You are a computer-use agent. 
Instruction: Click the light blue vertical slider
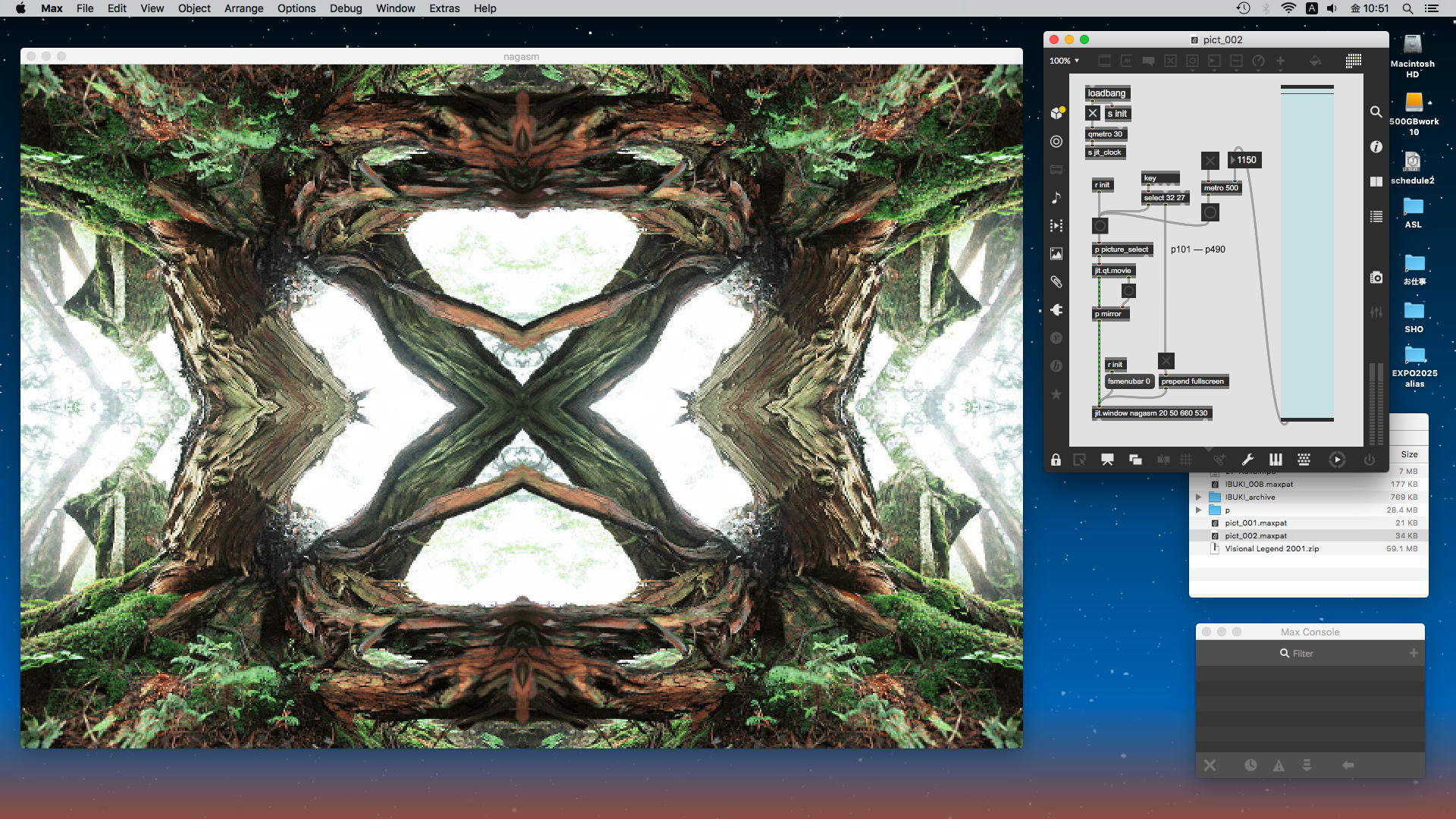click(x=1307, y=254)
